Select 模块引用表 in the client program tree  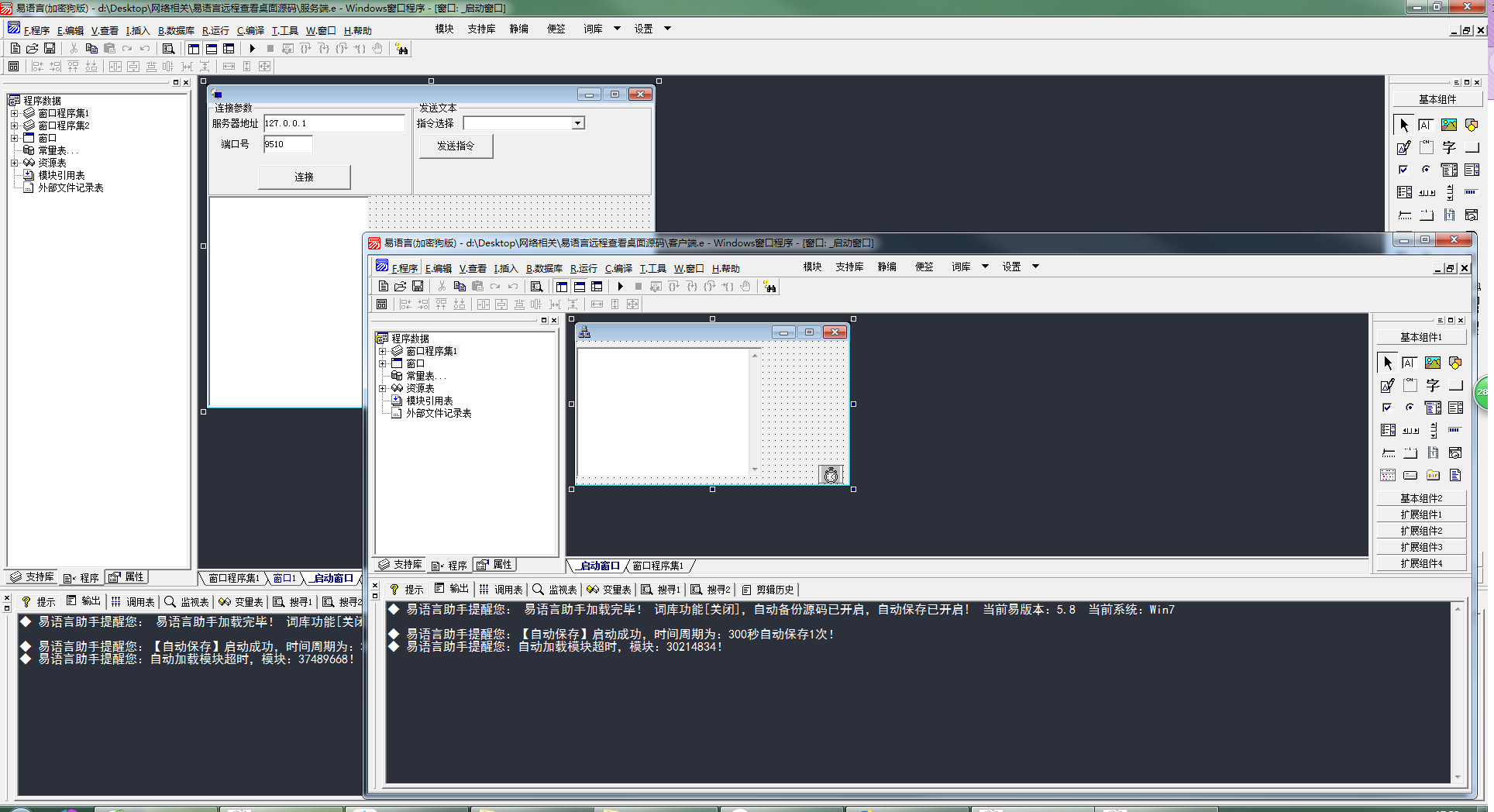click(x=429, y=401)
